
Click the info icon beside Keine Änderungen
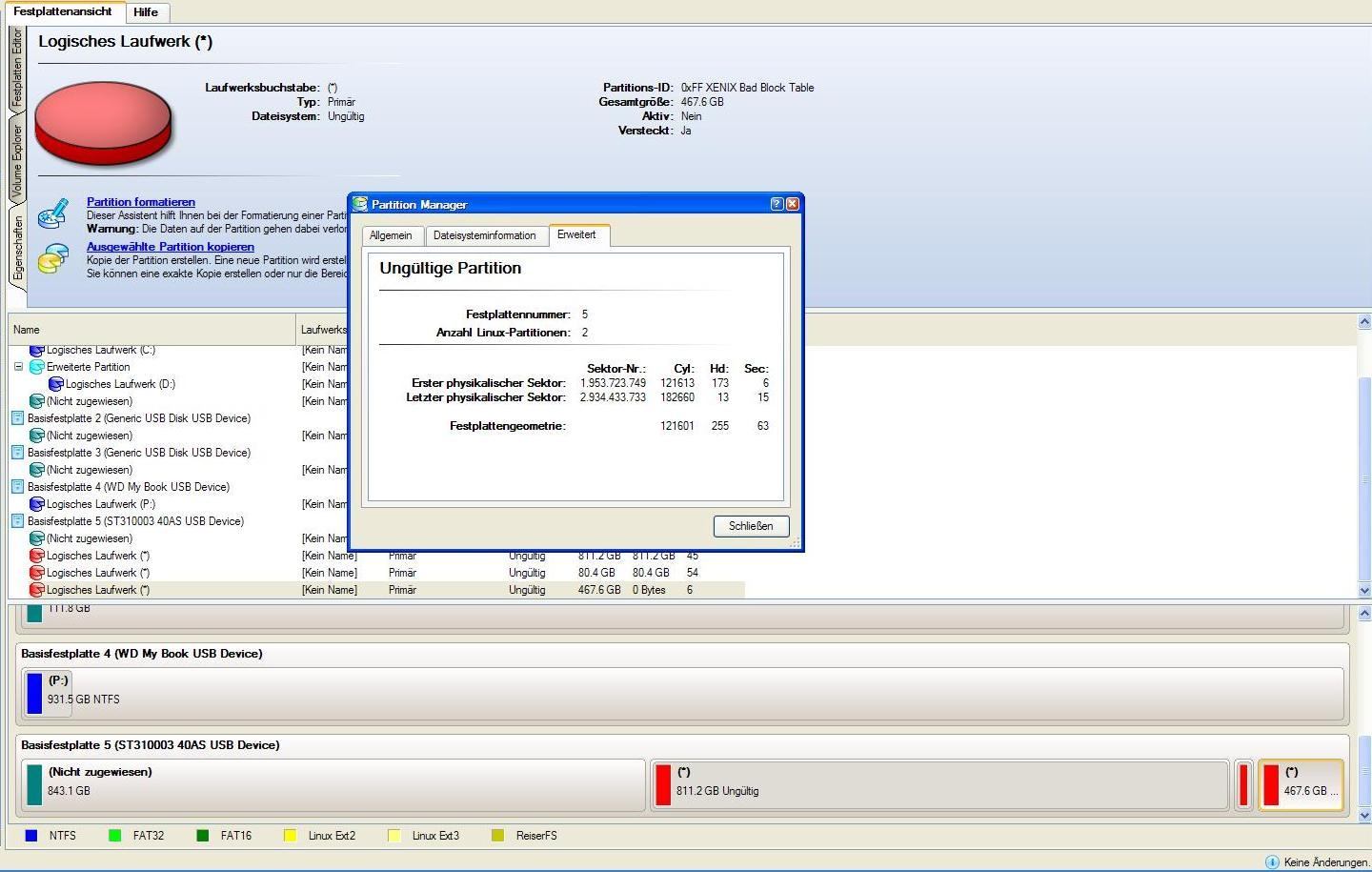pos(1272,862)
